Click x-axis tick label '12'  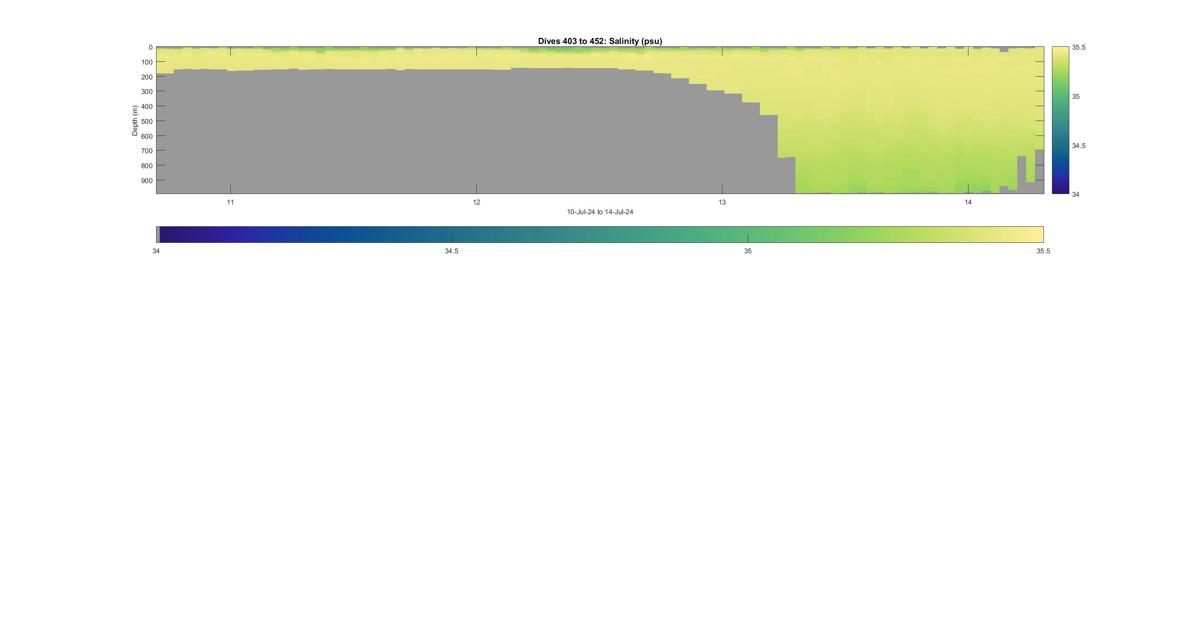(476, 202)
